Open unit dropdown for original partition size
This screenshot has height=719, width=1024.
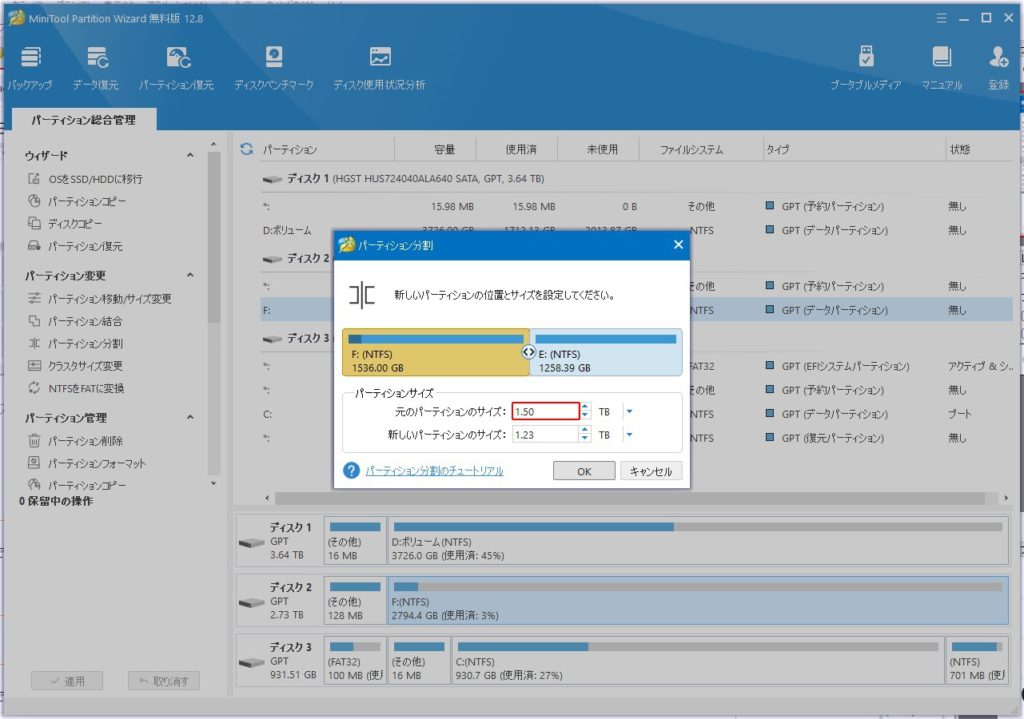coord(629,411)
